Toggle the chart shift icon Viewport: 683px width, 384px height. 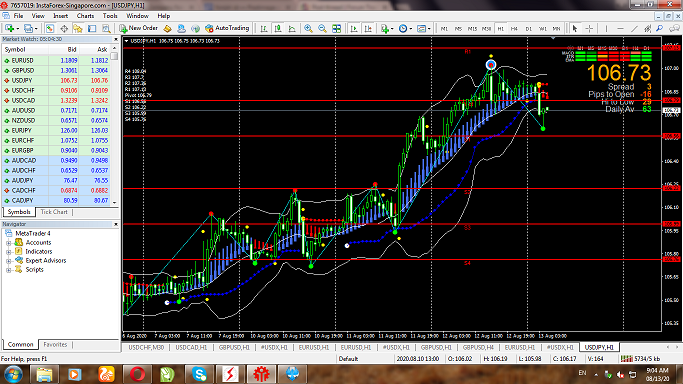[x=368, y=28]
